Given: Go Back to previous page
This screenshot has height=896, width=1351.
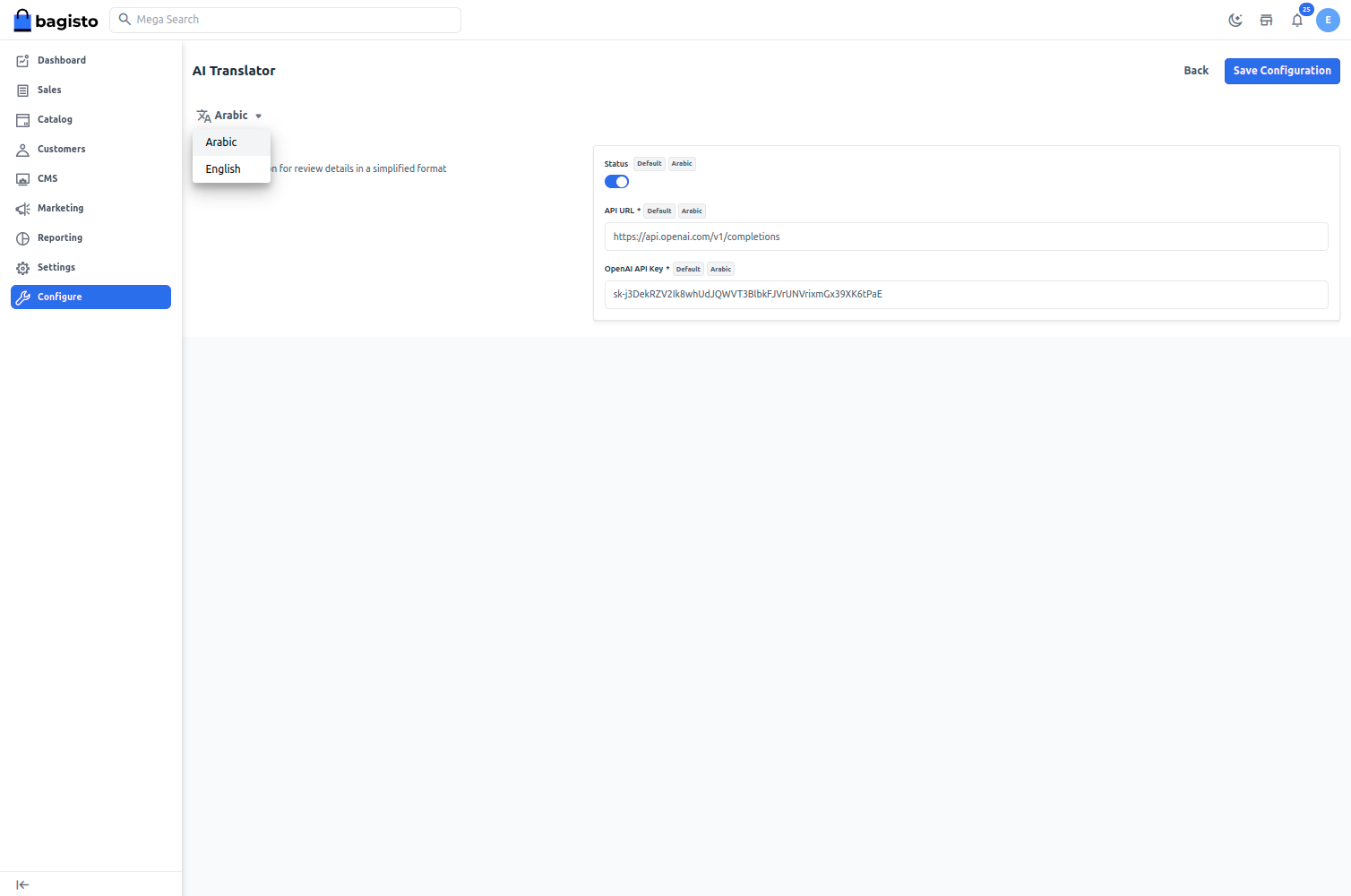Looking at the screenshot, I should pos(1196,71).
